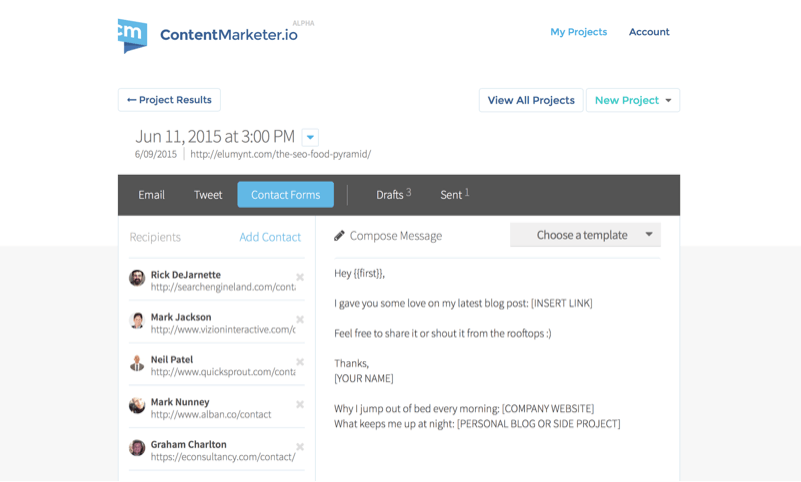
Task: Go to My Projects
Action: click(x=579, y=32)
